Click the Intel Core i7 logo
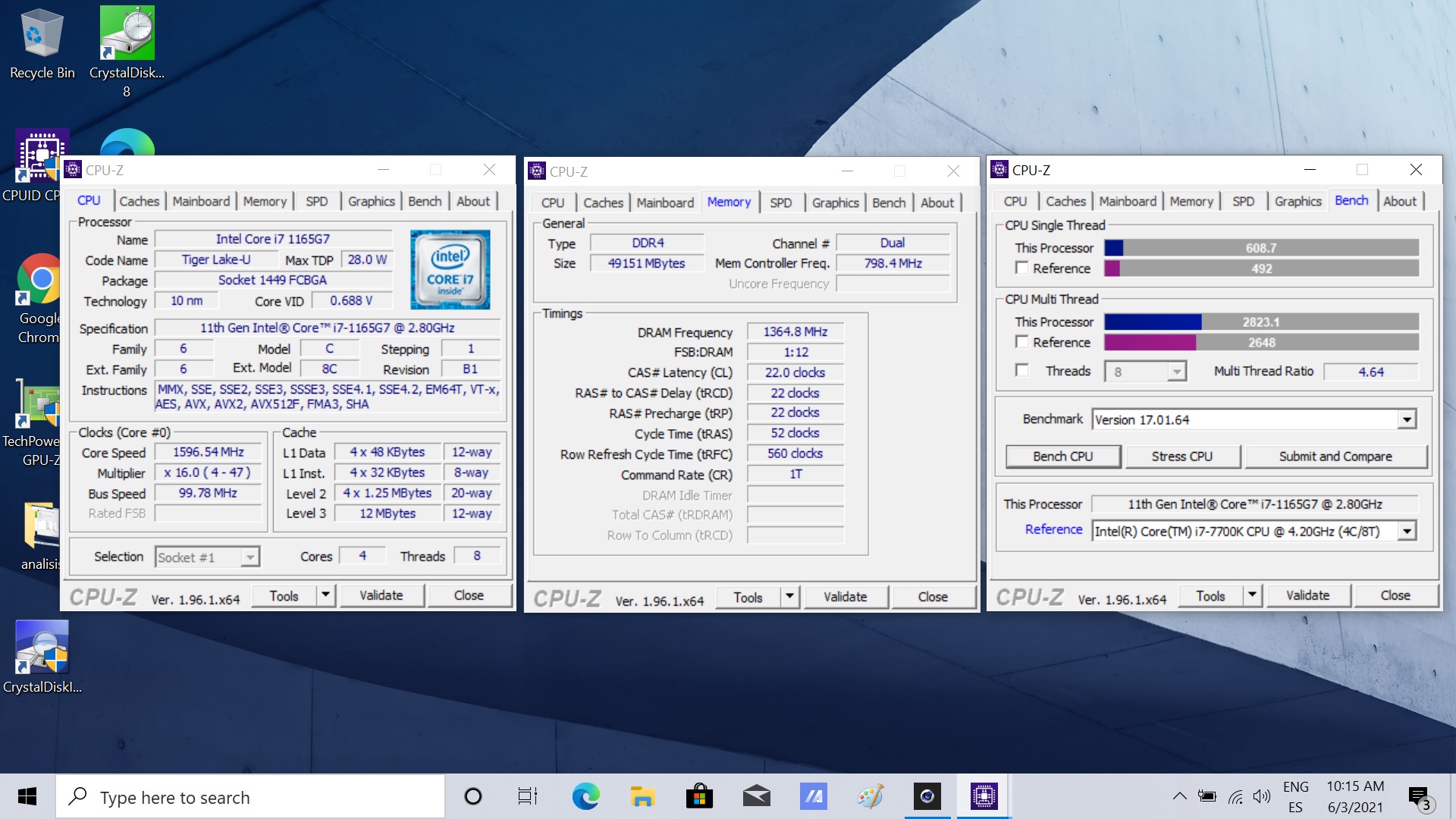This screenshot has height=819, width=1456. coord(450,269)
